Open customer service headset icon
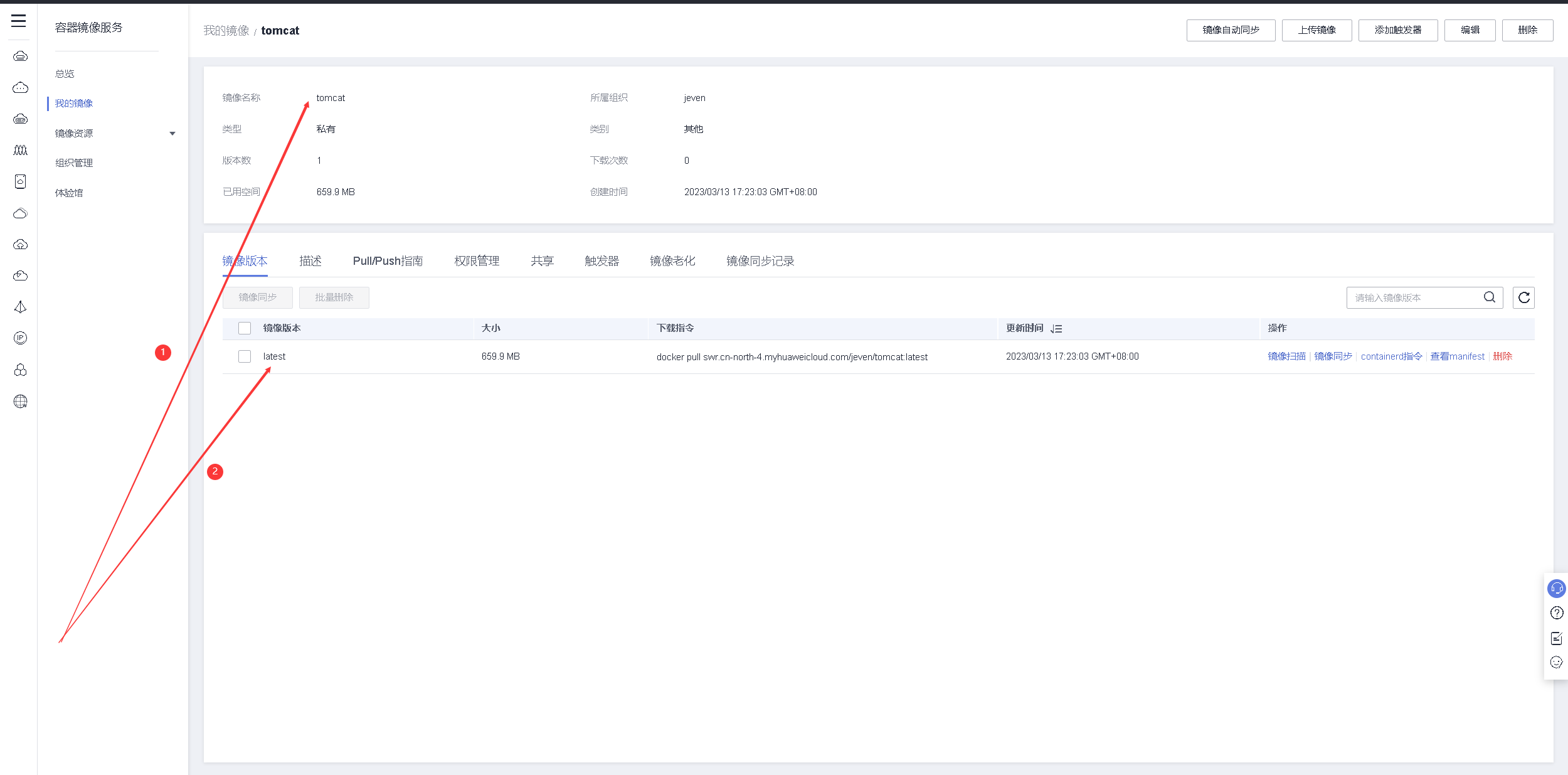Viewport: 1568px width, 775px height. [1556, 589]
